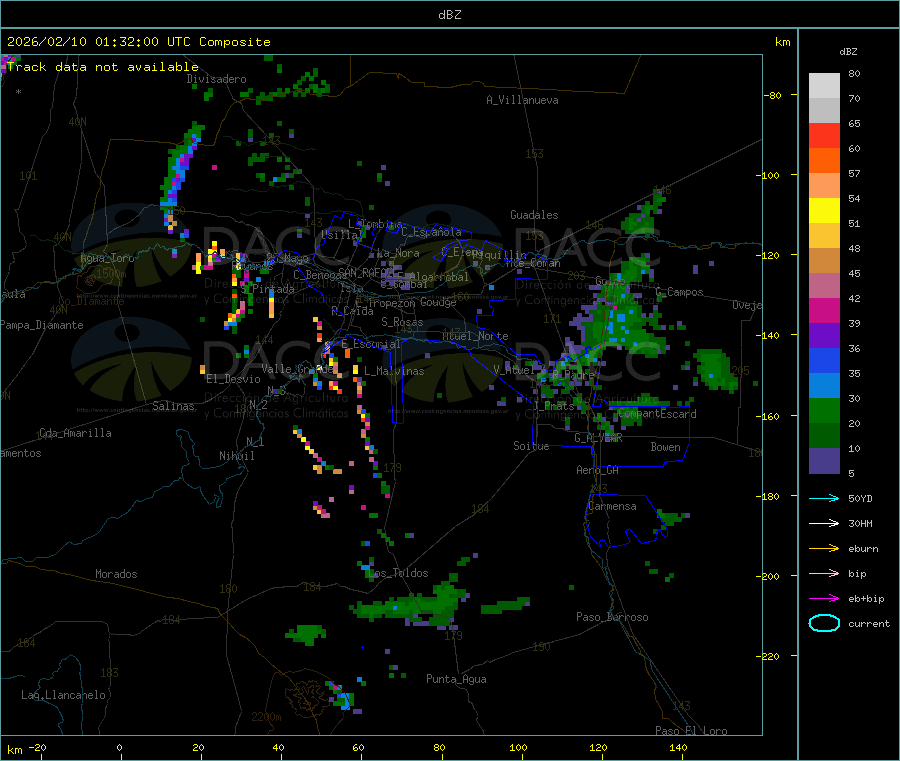Screen dimensions: 900x761
Task: Click the 'N_1' map label
Action: pyautogui.click(x=255, y=441)
